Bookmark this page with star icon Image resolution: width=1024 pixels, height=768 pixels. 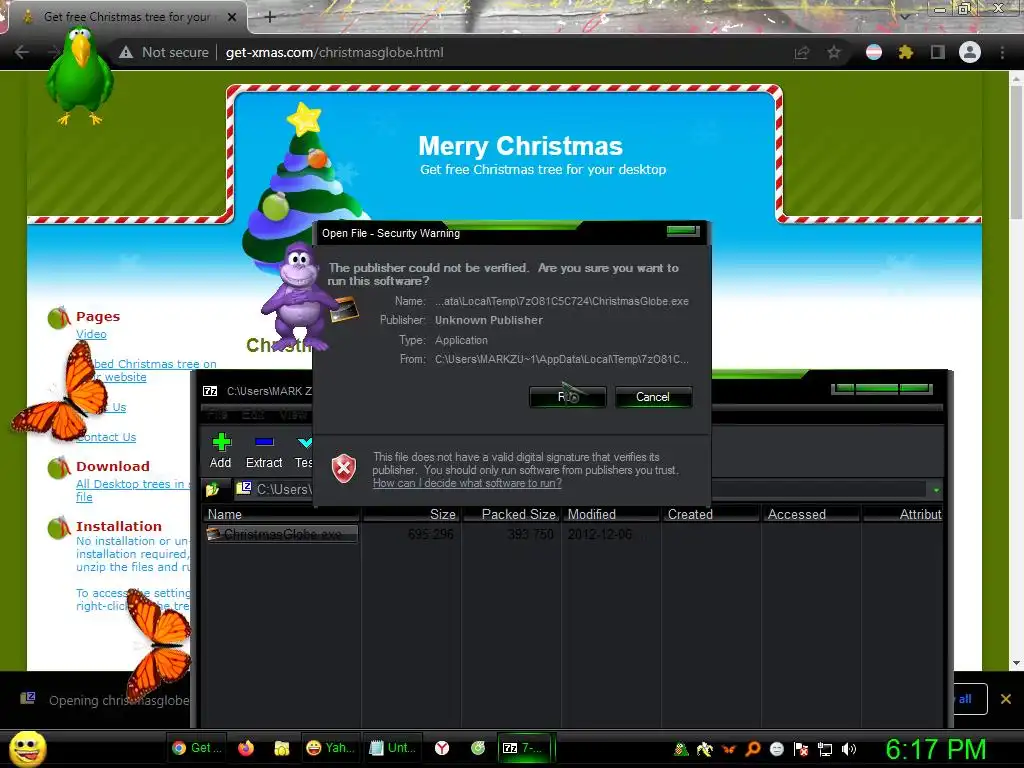(x=834, y=52)
